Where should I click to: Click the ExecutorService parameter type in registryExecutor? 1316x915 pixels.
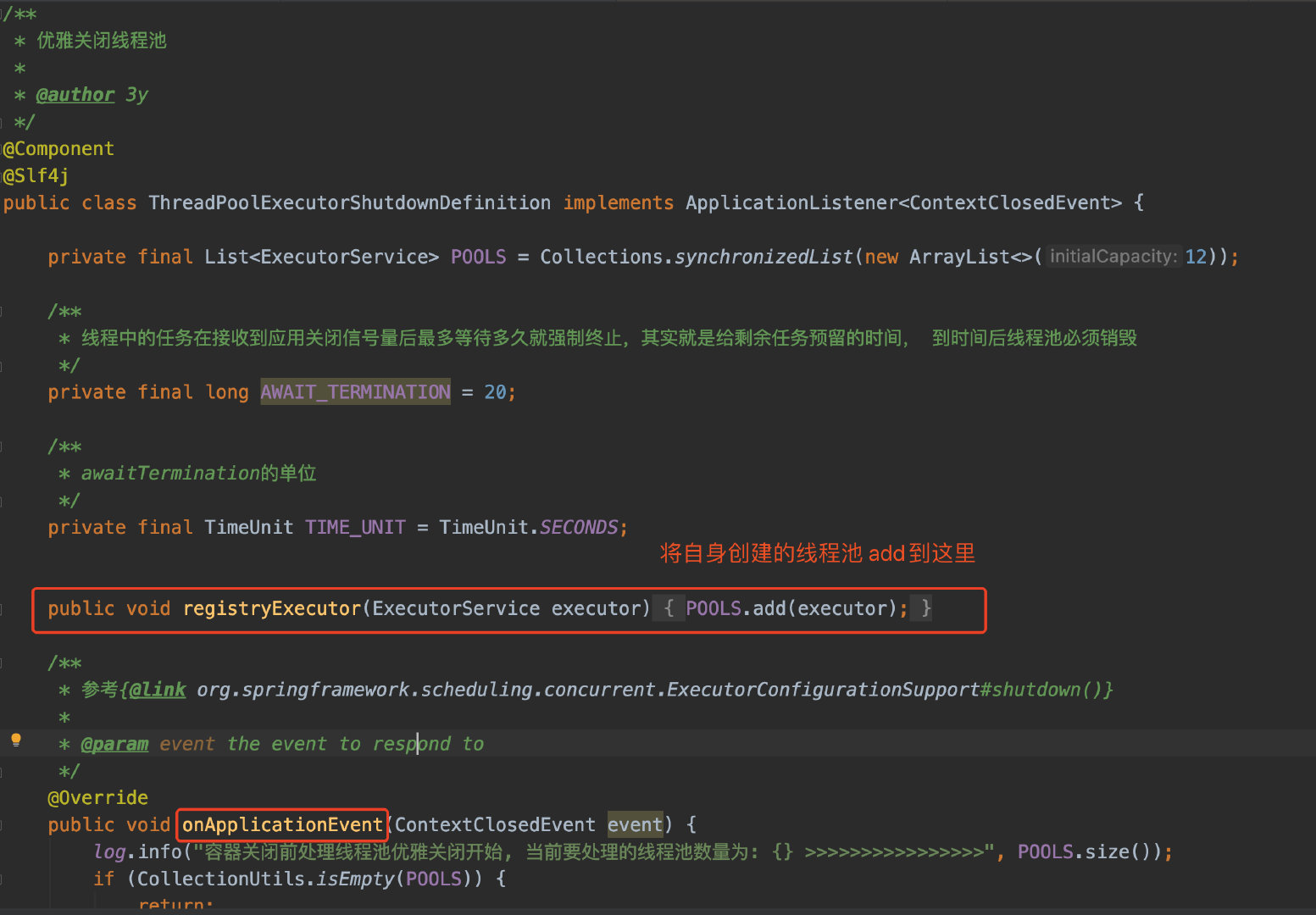pyautogui.click(x=456, y=608)
